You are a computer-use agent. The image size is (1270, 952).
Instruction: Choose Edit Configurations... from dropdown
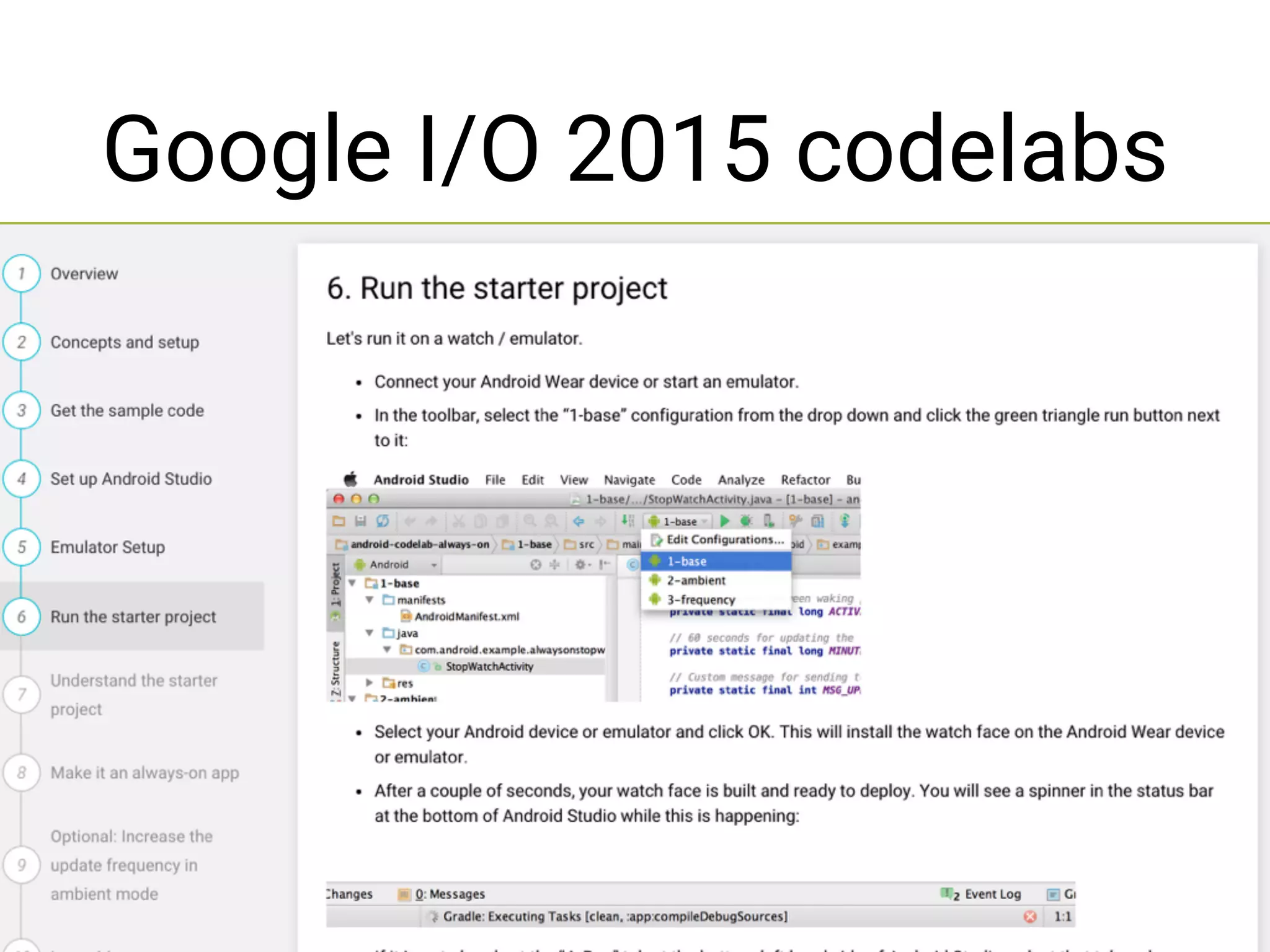[x=717, y=540]
